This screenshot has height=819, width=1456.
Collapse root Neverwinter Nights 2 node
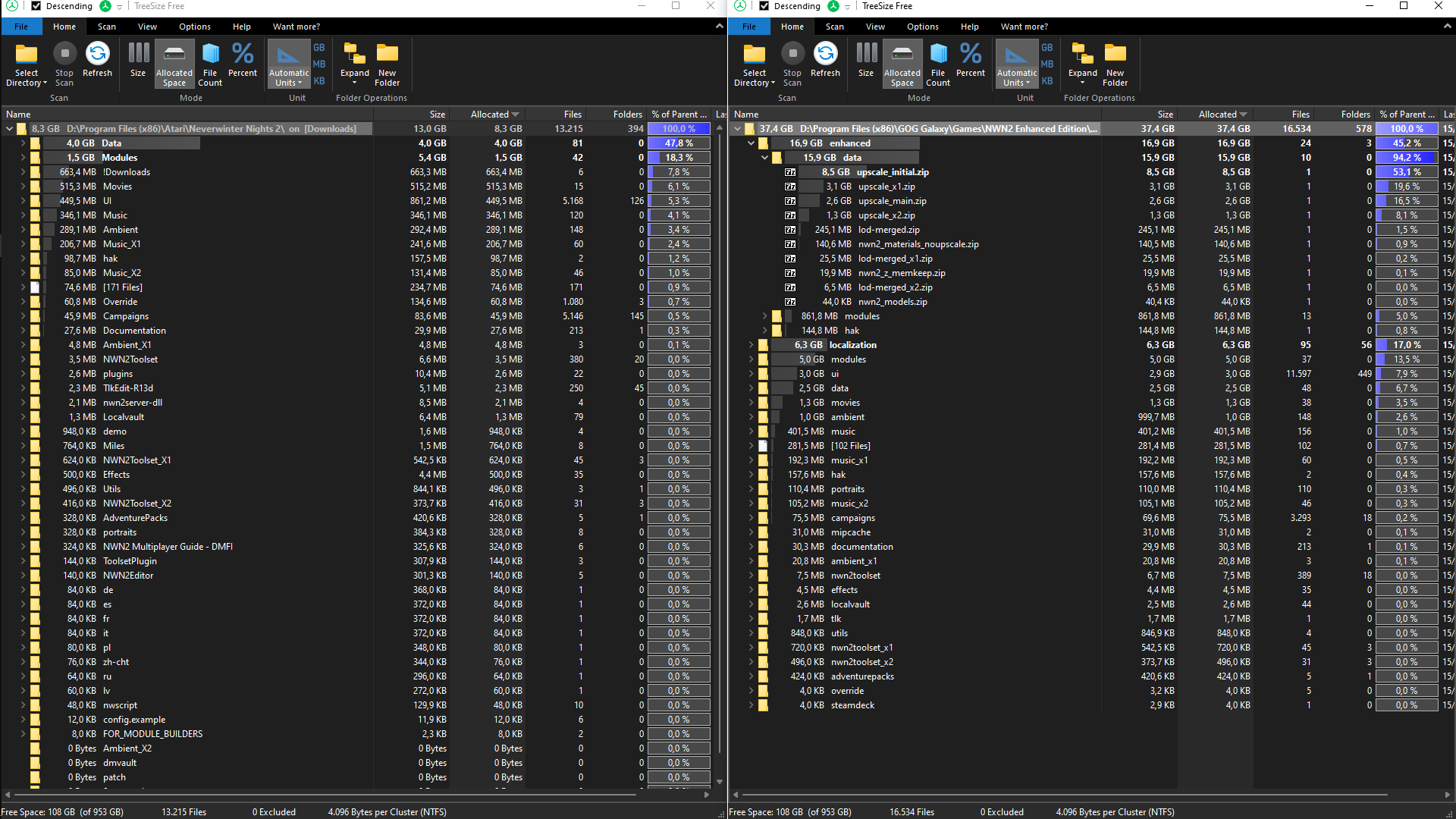pos(9,129)
